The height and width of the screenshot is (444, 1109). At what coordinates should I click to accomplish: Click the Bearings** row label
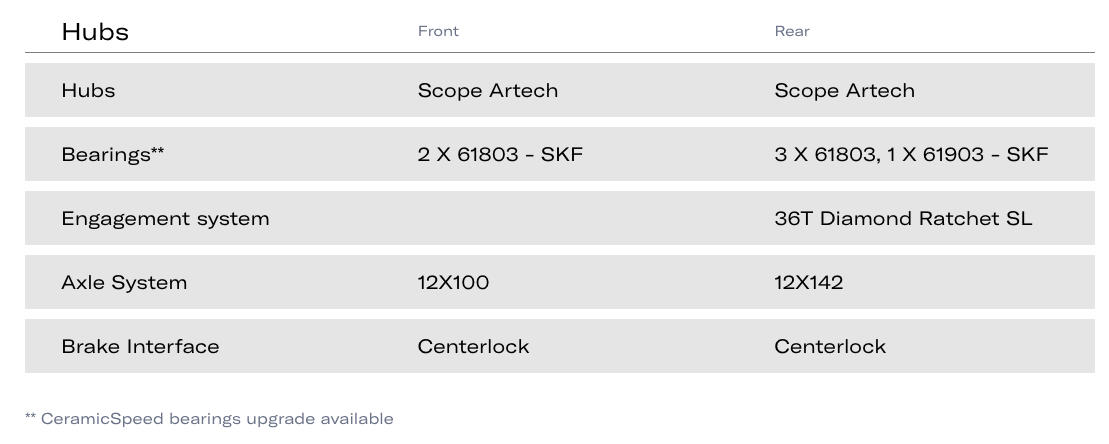point(112,154)
